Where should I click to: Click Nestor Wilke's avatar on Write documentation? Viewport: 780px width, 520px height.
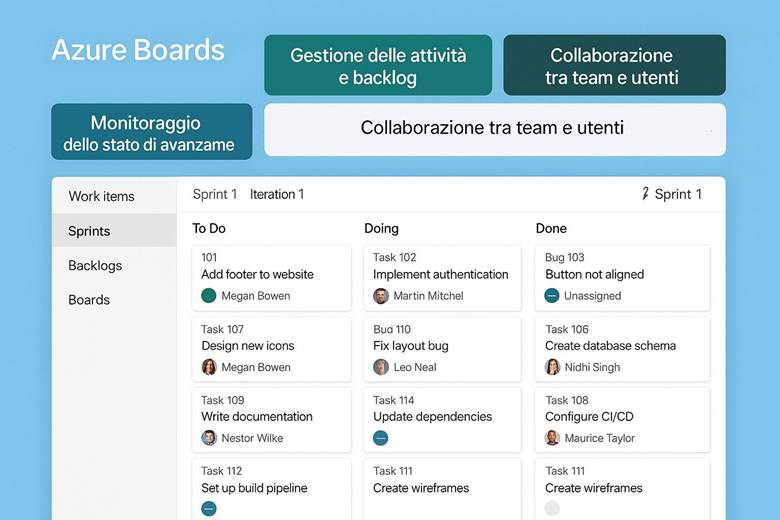pos(209,438)
